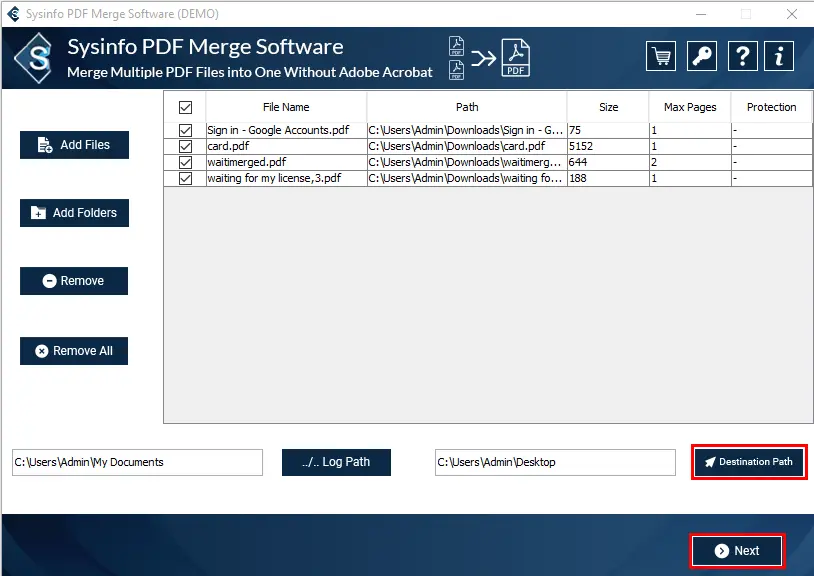Click the question mark help icon
The width and height of the screenshot is (814, 576).
(x=741, y=57)
